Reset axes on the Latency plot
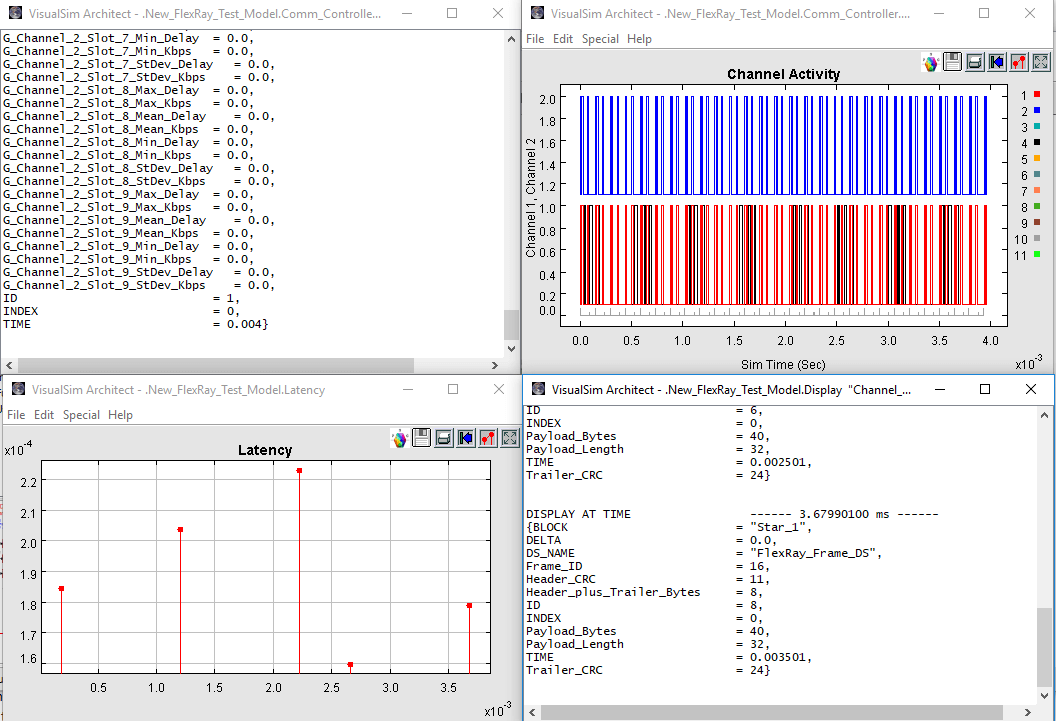Viewport: 1056px width, 721px height. pos(465,438)
